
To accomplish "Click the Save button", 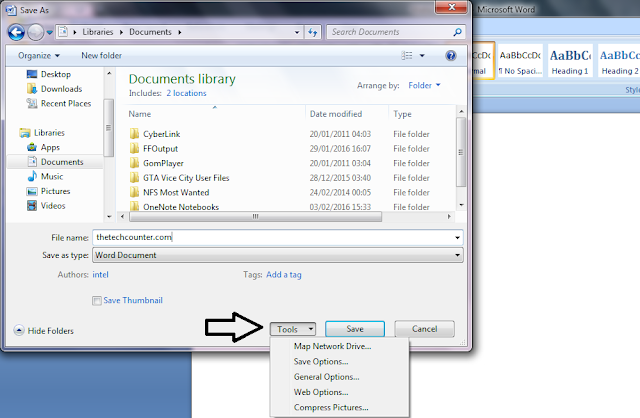I will [x=355, y=329].
